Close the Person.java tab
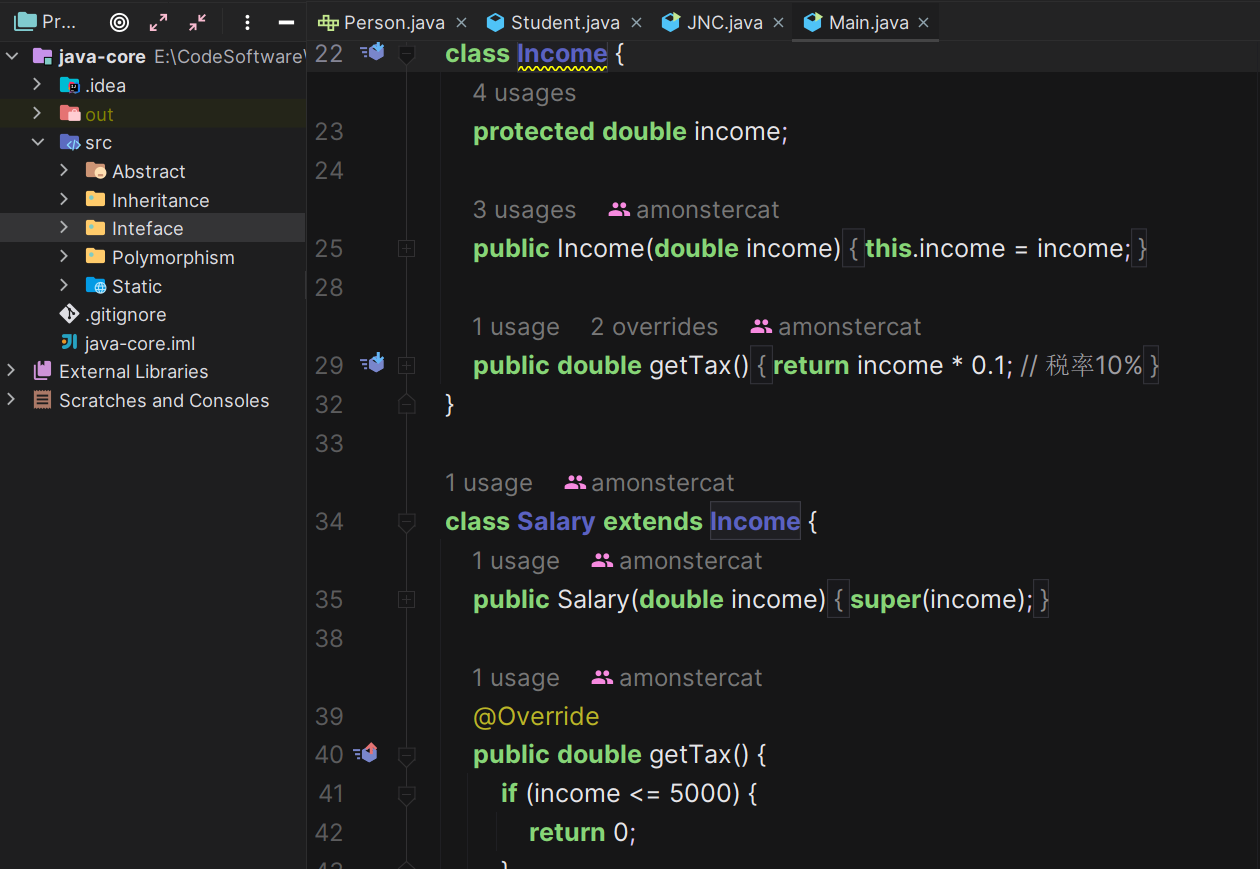The height and width of the screenshot is (869, 1260). [461, 22]
